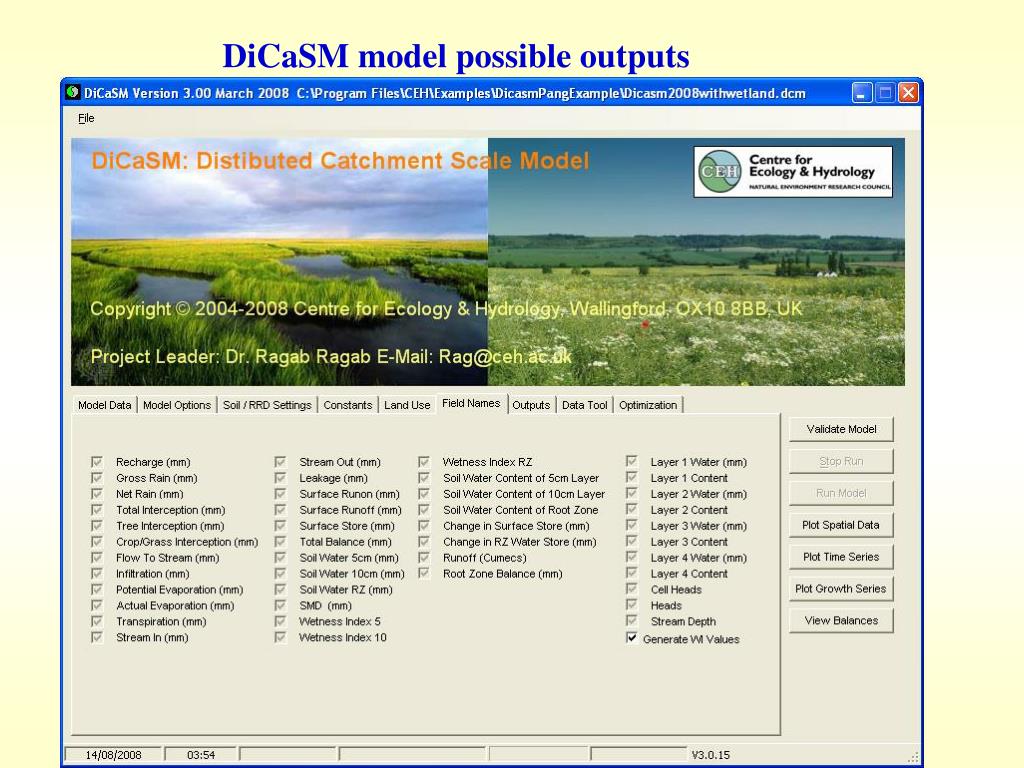Minimize the DiCaSM window
Screen dimensions: 1024x768
pyautogui.click(x=862, y=93)
